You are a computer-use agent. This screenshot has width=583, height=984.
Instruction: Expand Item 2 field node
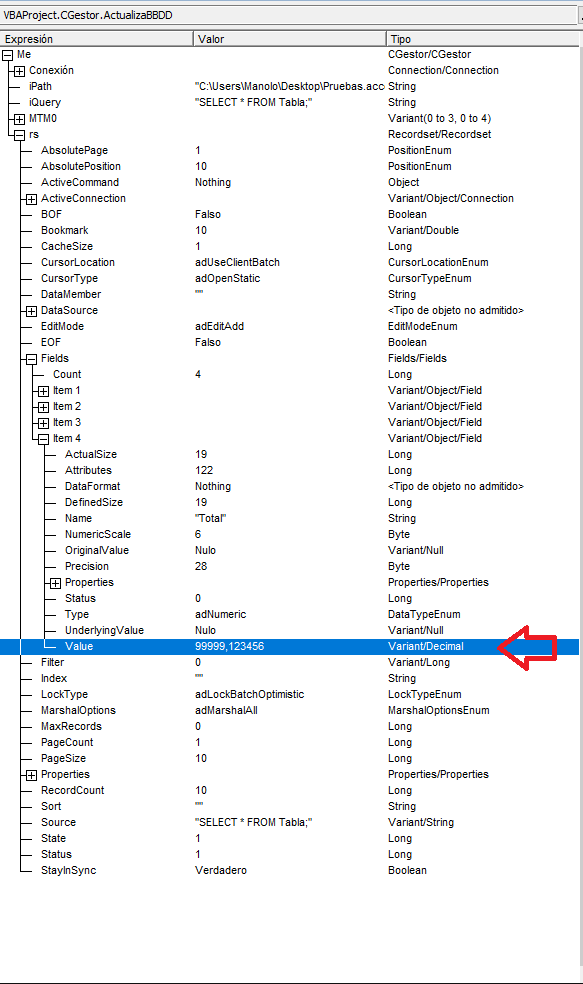[x=43, y=407]
